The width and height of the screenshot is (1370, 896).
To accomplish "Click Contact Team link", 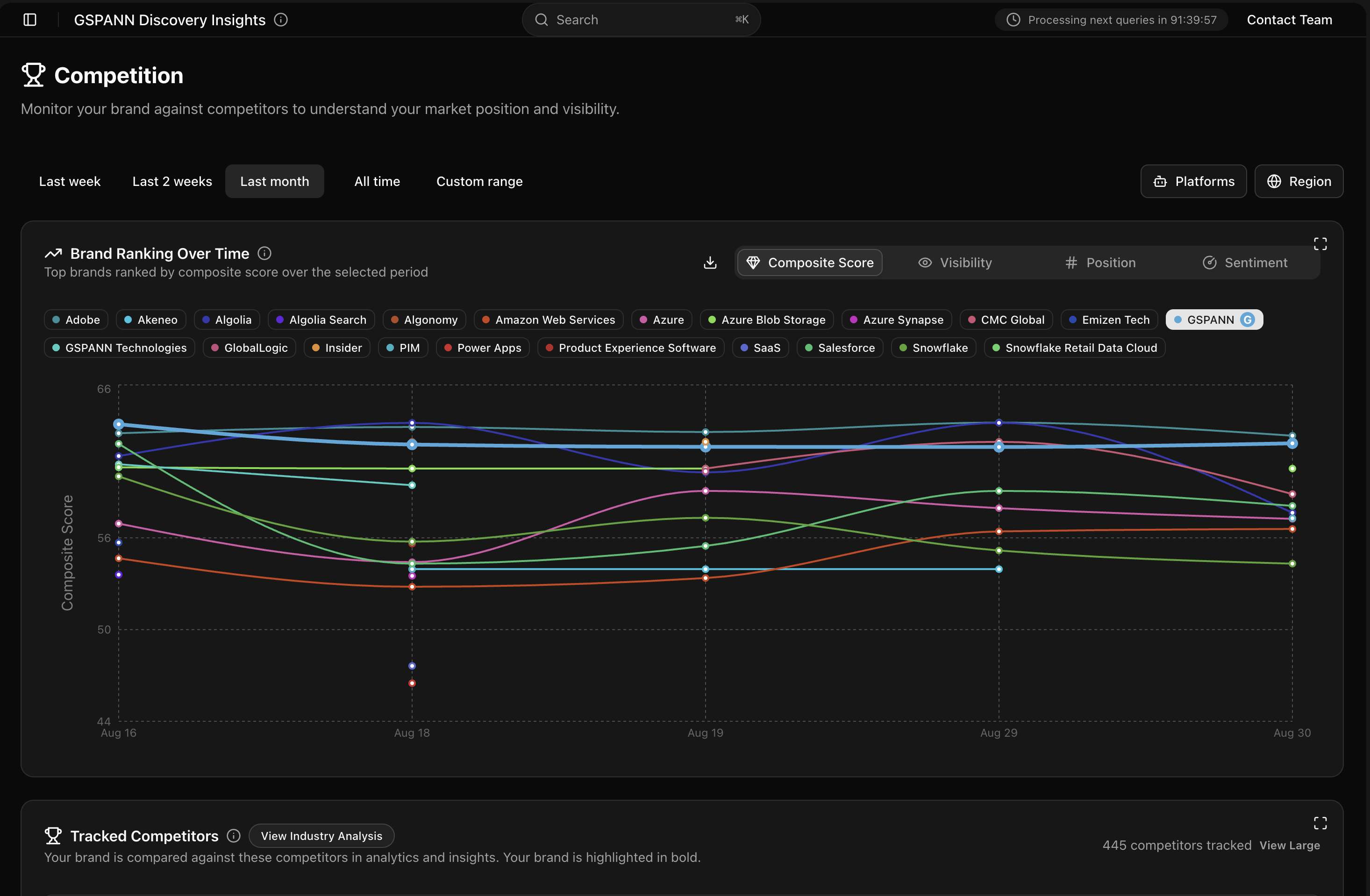I will [1290, 20].
